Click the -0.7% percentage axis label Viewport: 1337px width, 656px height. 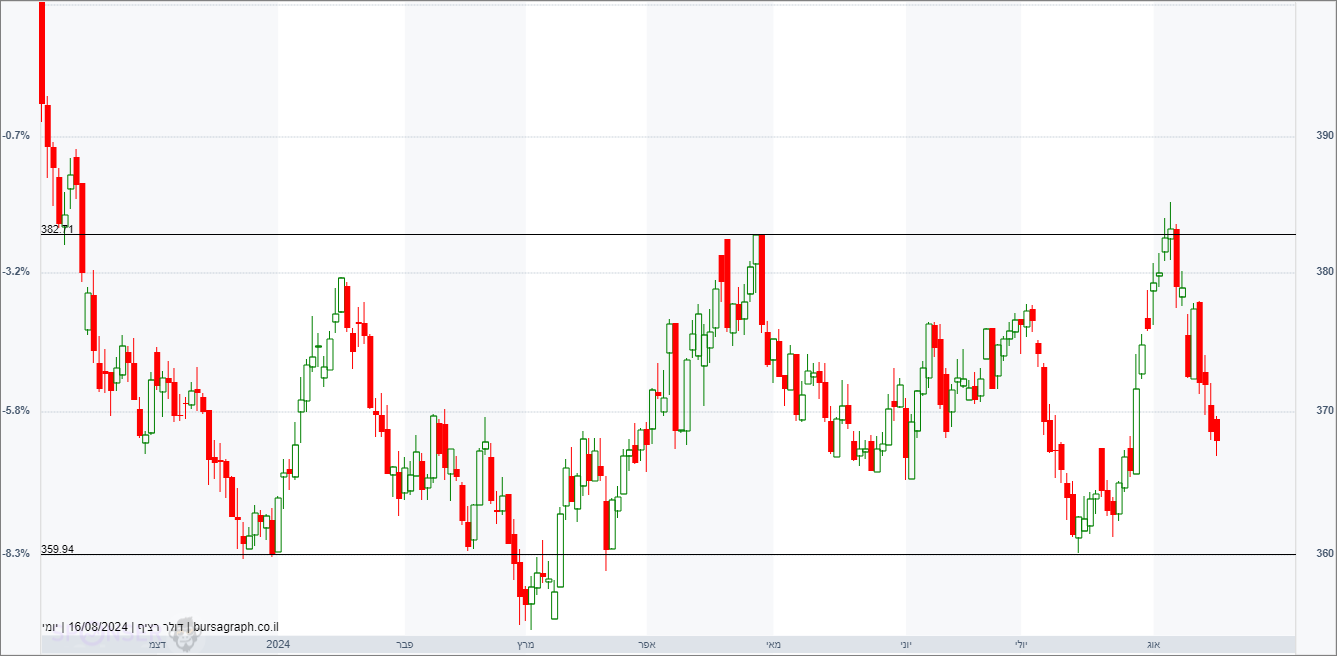coord(16,135)
